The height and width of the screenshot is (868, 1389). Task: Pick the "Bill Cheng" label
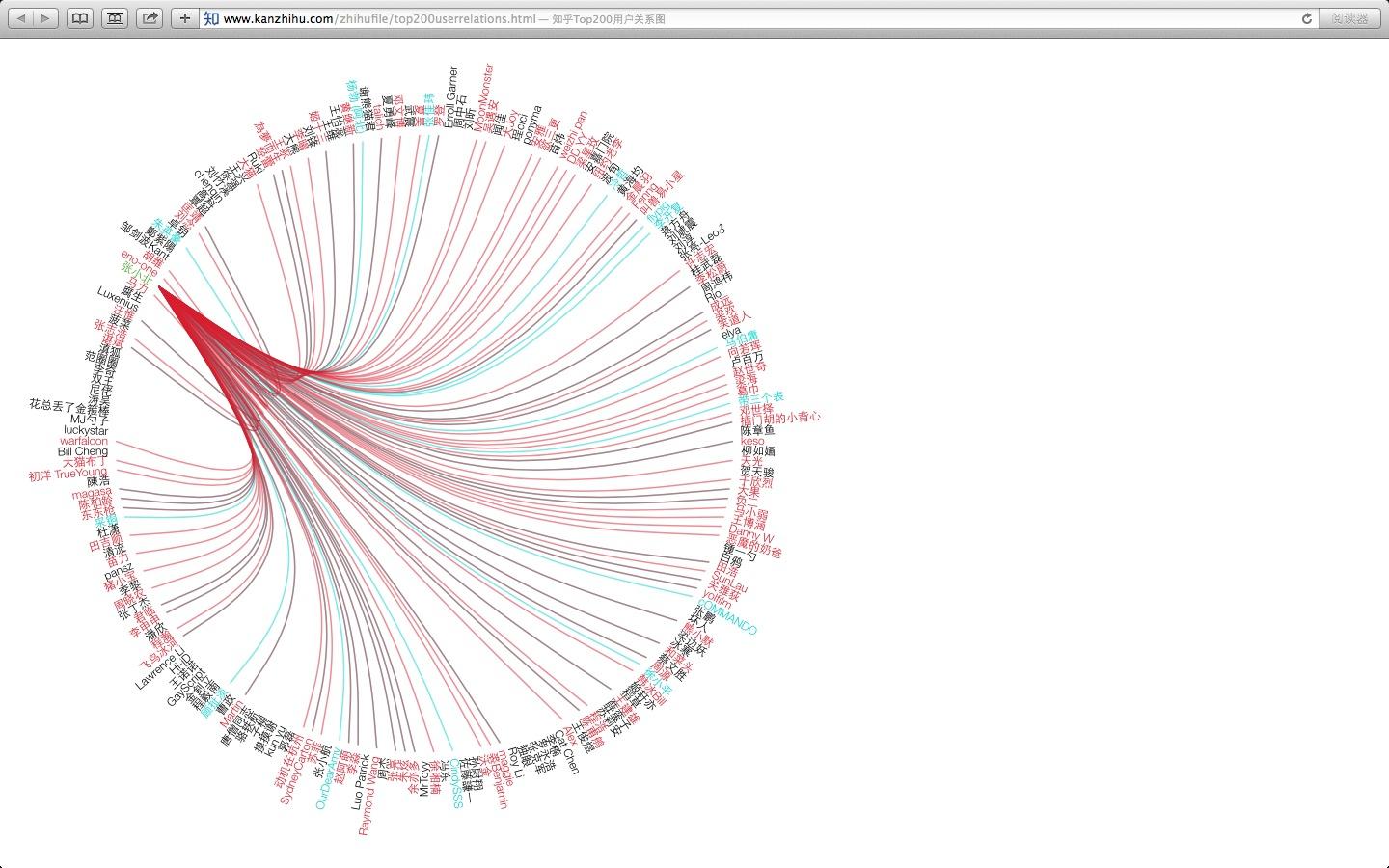click(83, 451)
